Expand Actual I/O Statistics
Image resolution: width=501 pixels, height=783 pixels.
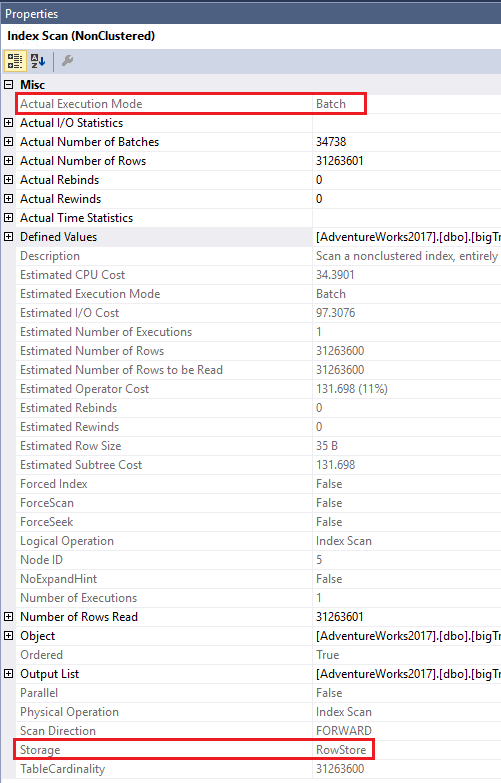8,122
